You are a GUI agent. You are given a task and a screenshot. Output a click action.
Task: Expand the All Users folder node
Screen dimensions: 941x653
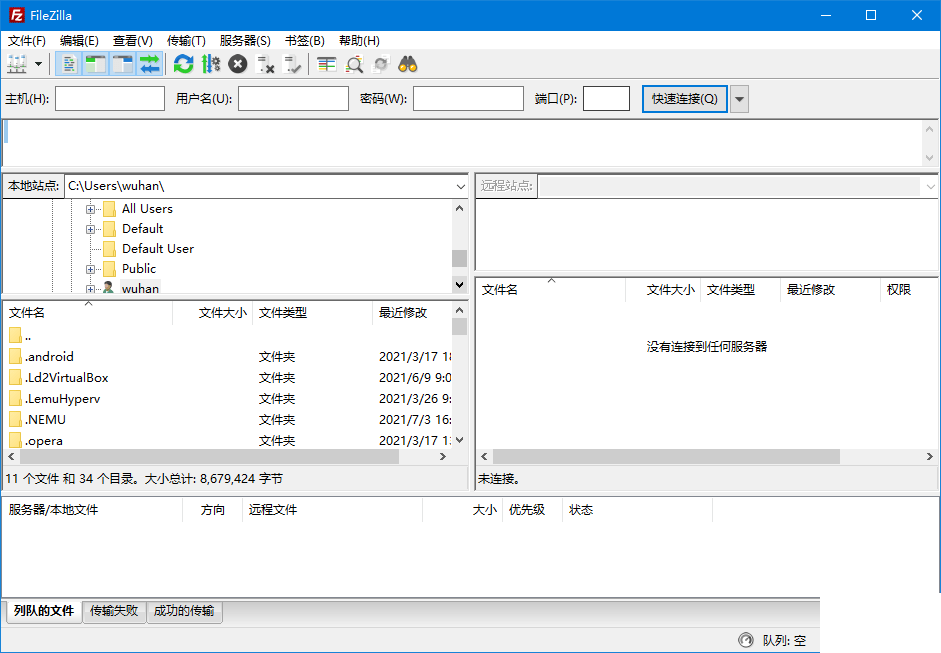tap(89, 208)
